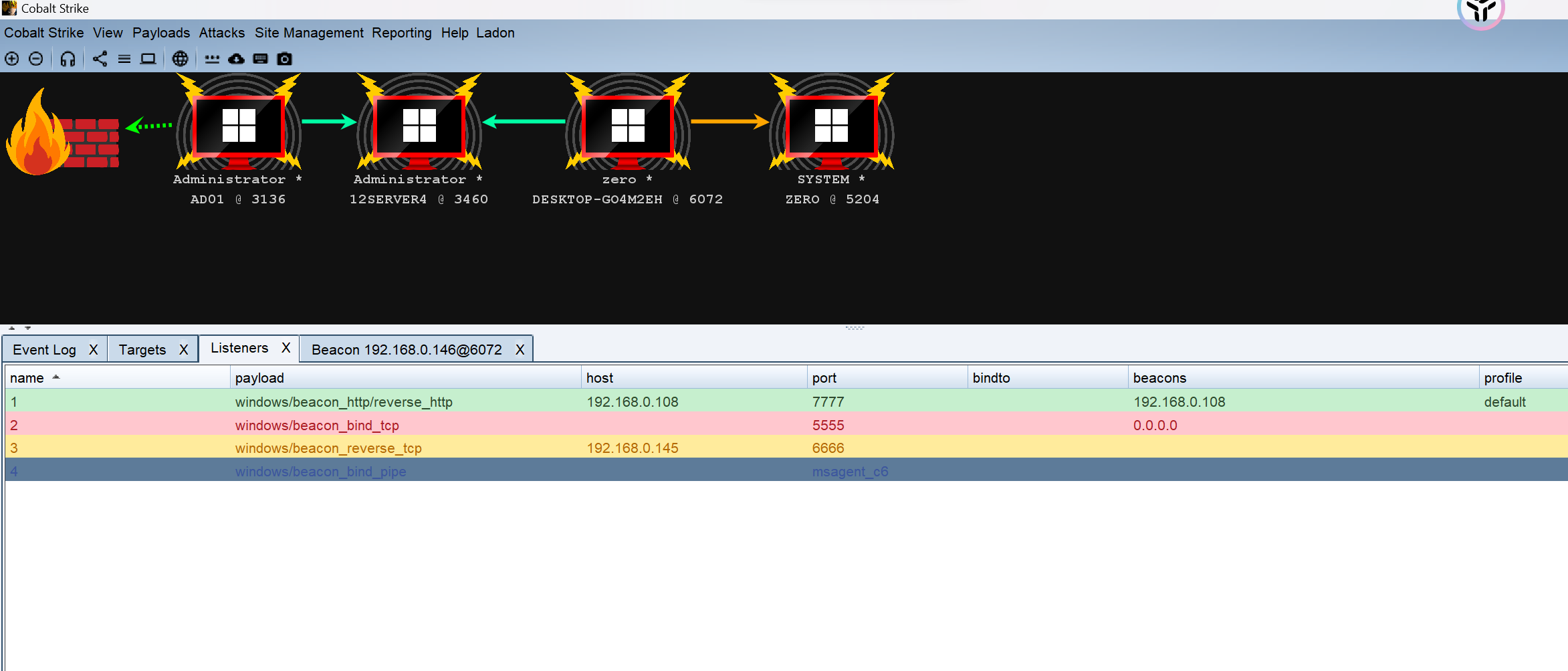Switch to pivot graph view icon
Image resolution: width=1568 pixels, height=671 pixels.
pos(100,59)
